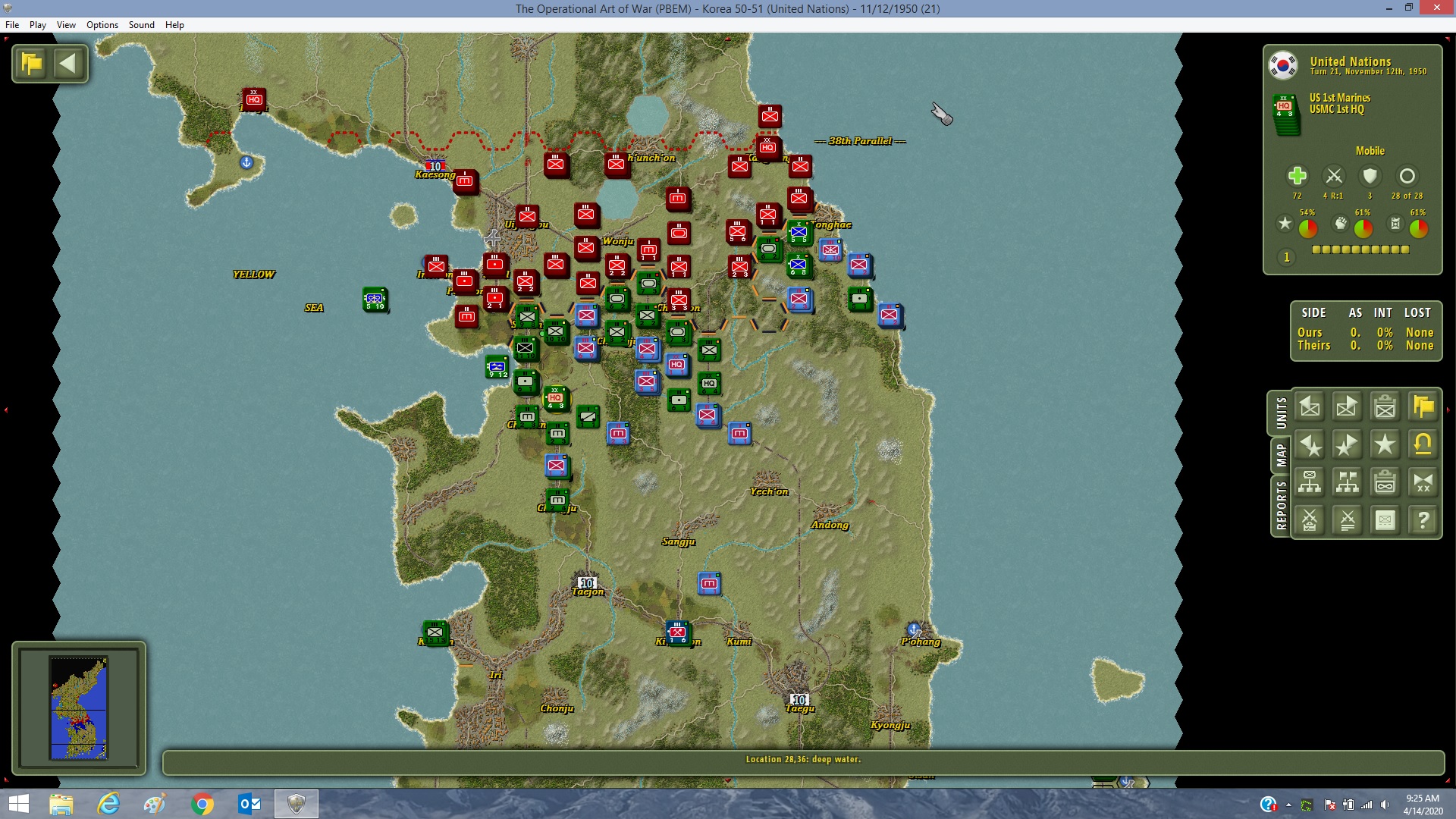Click the Mobile deployment status text
Screen dimensions: 1456x819
[x=1370, y=151]
